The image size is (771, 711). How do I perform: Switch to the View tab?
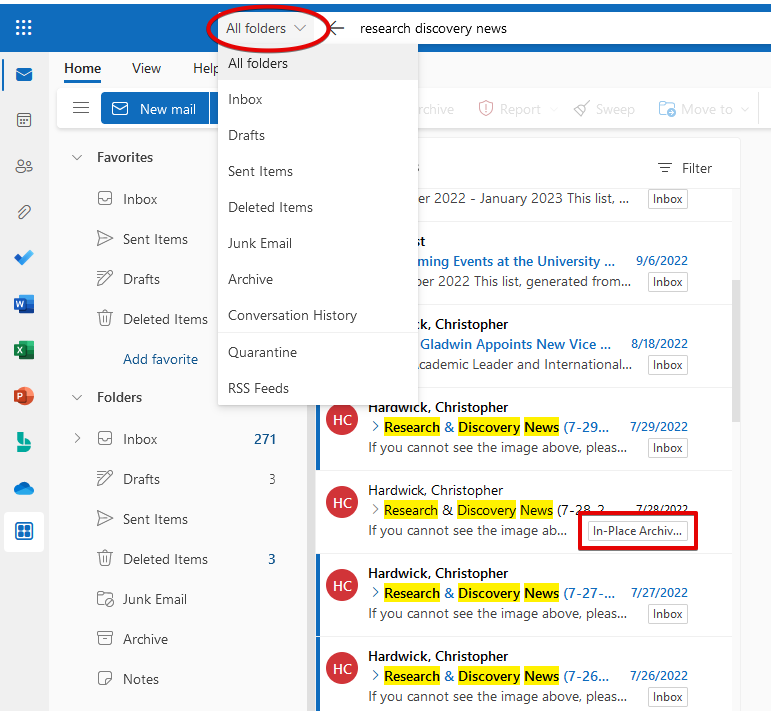tap(146, 69)
